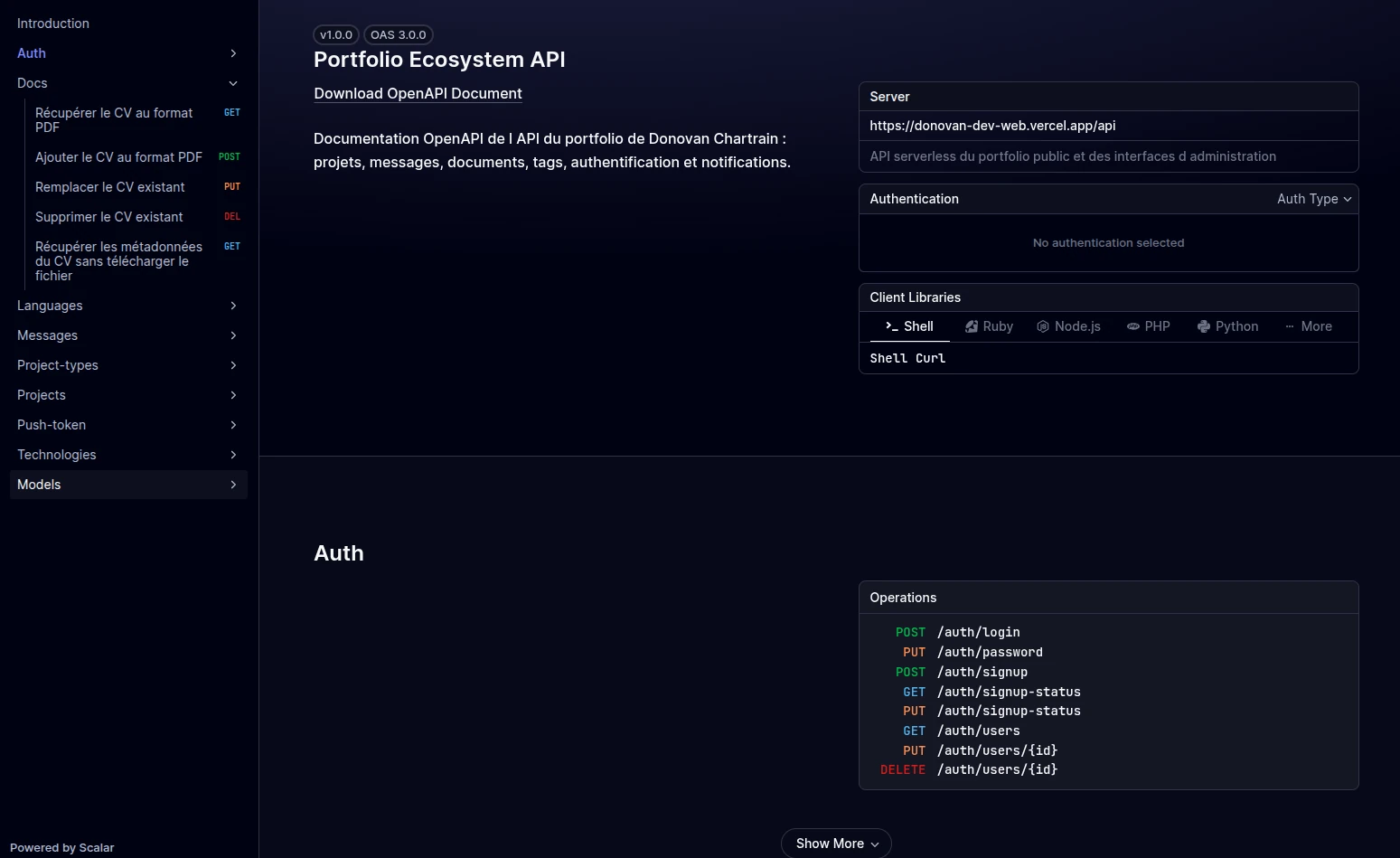Pick the Python client library icon
Viewport: 1400px width, 858px height.
coord(1204,326)
